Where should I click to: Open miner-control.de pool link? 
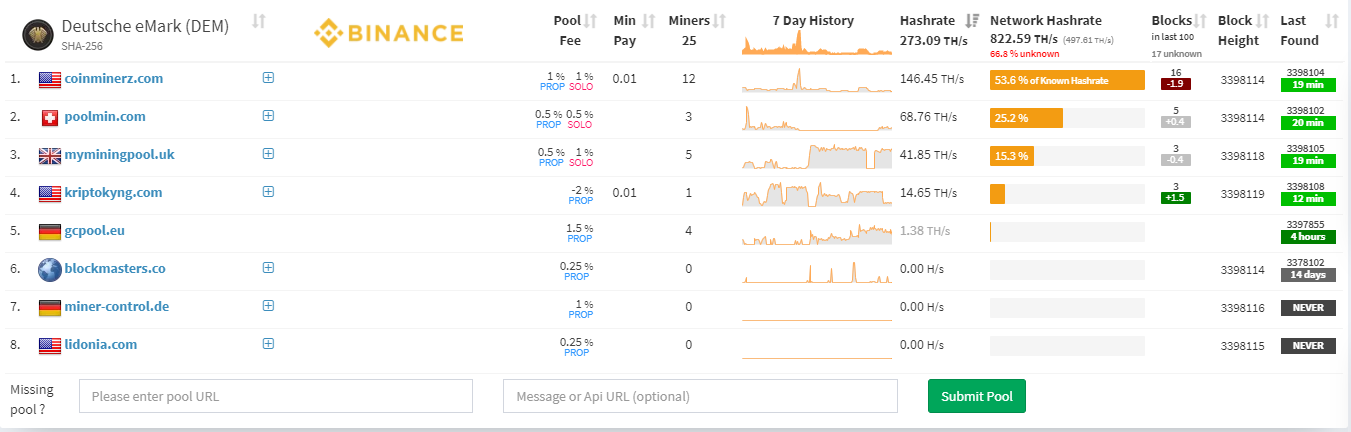tap(117, 306)
